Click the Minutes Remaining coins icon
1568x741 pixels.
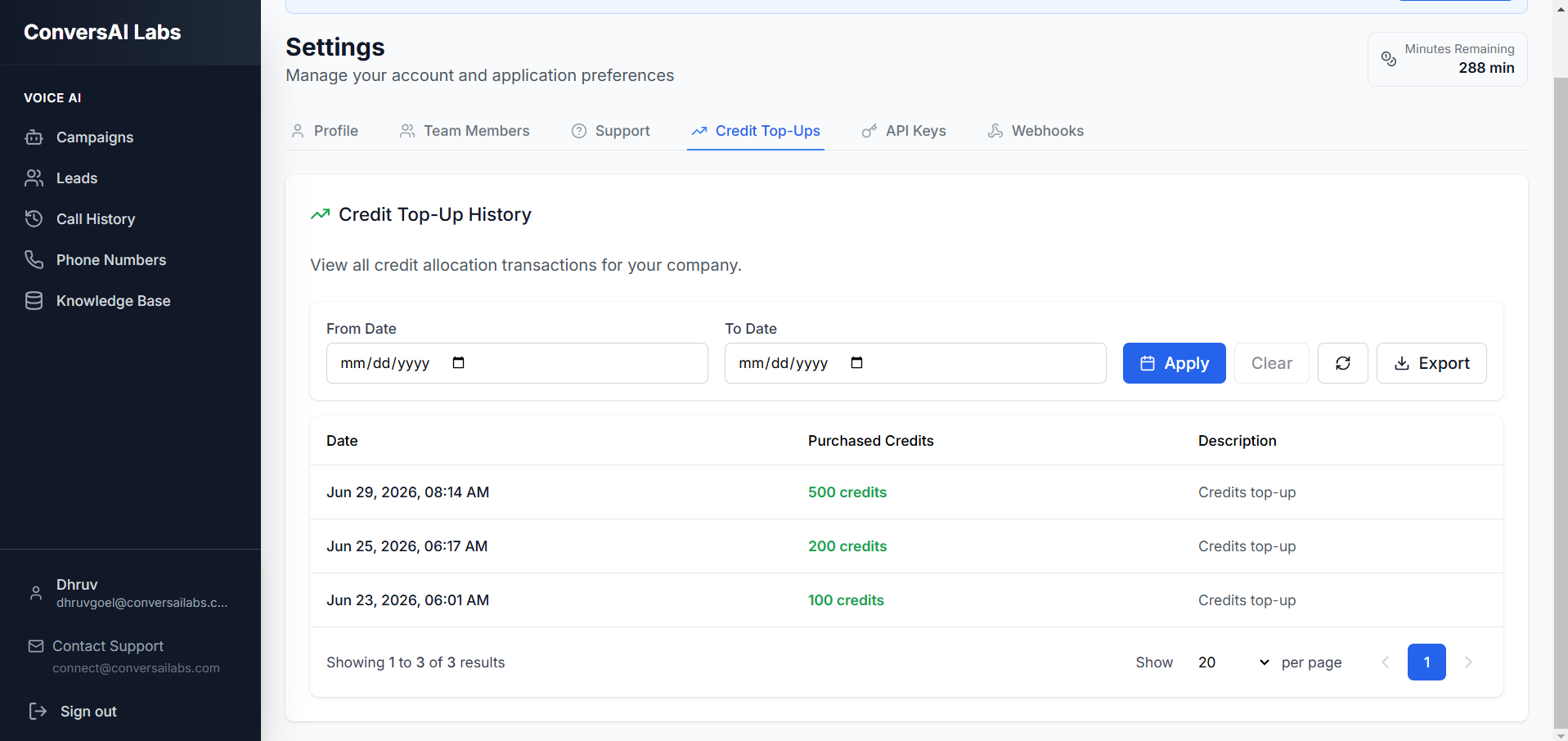(x=1389, y=59)
